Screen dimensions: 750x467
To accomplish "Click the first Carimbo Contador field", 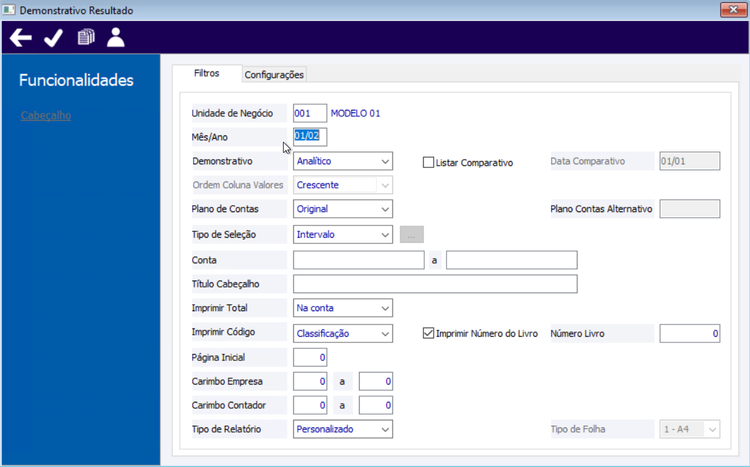I will [x=310, y=405].
